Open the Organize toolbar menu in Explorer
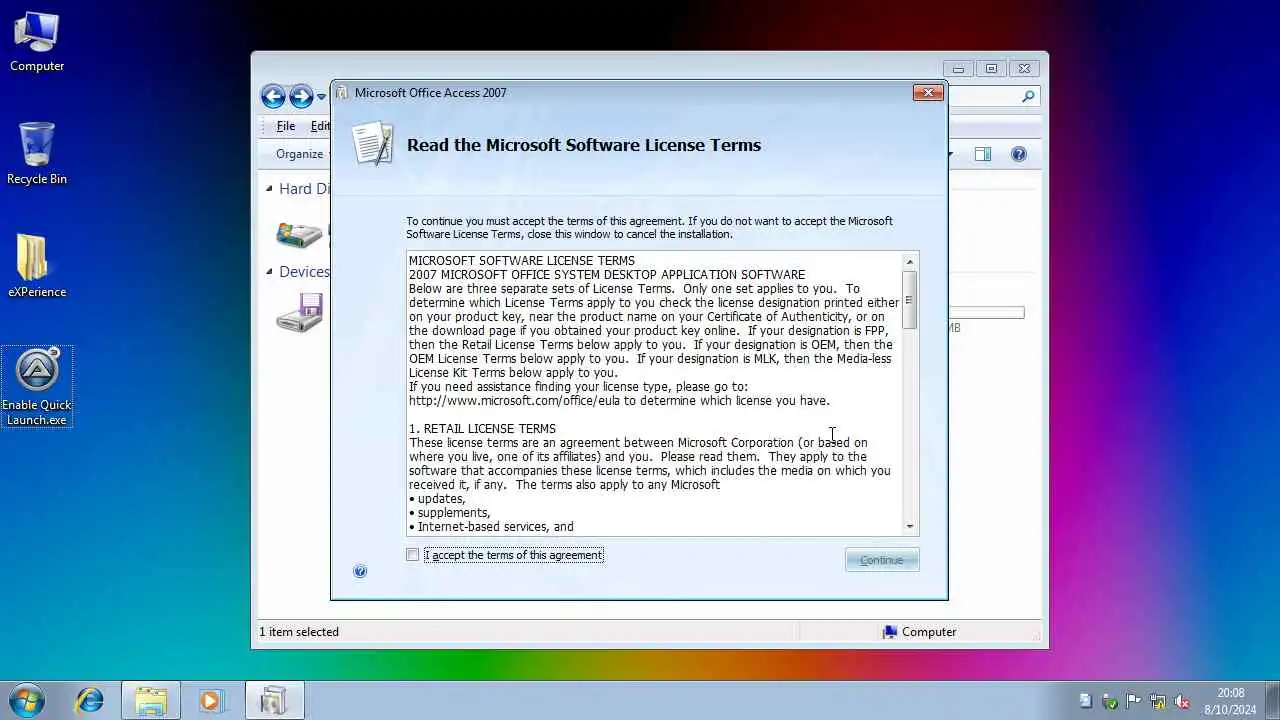This screenshot has width=1280, height=720. [300, 154]
